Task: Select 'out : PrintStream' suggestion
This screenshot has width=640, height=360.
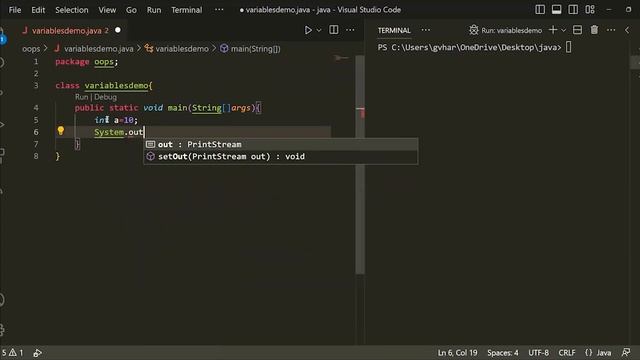Action: pyautogui.click(x=281, y=144)
